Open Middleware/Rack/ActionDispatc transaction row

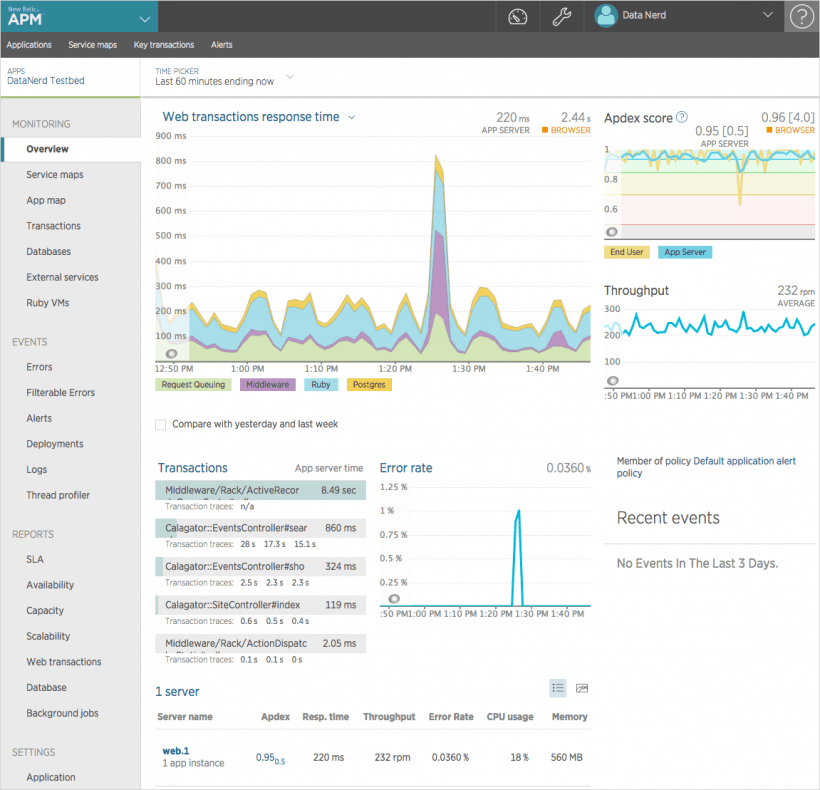(x=260, y=643)
